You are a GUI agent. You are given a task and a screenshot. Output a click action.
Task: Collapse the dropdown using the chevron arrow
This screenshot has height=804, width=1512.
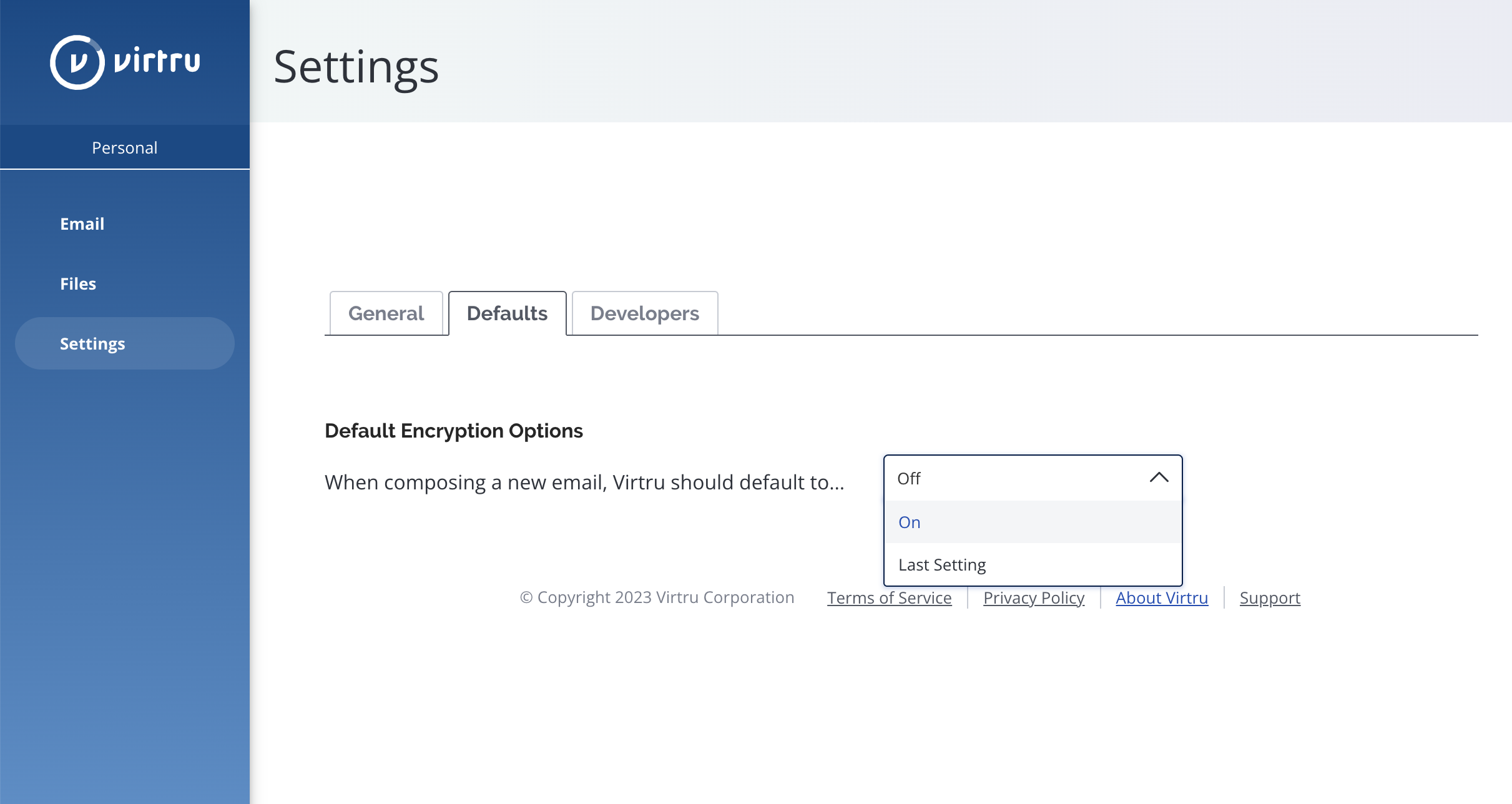click(1159, 478)
